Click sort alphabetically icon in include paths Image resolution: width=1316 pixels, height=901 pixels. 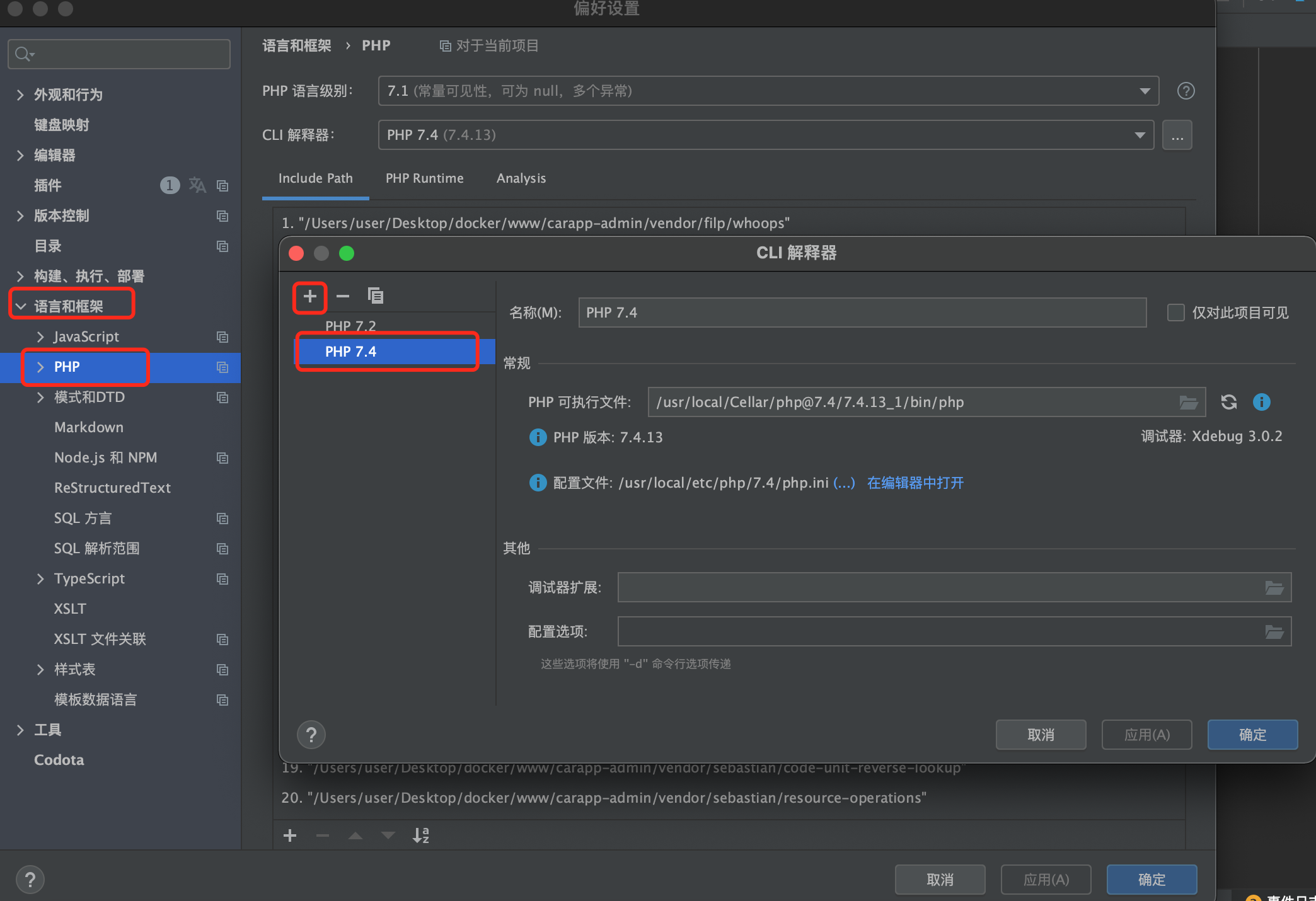[420, 835]
